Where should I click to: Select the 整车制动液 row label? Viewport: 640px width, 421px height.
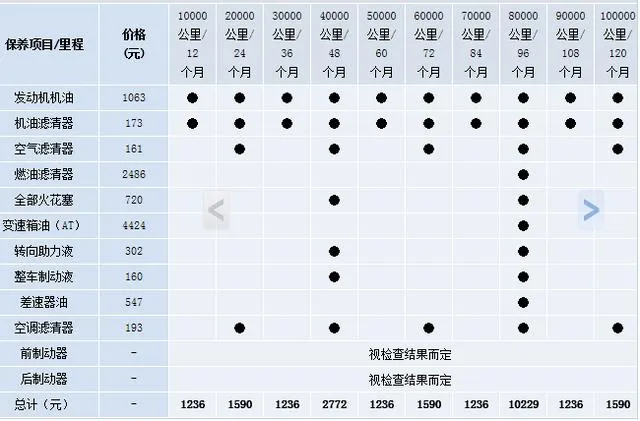[44, 277]
